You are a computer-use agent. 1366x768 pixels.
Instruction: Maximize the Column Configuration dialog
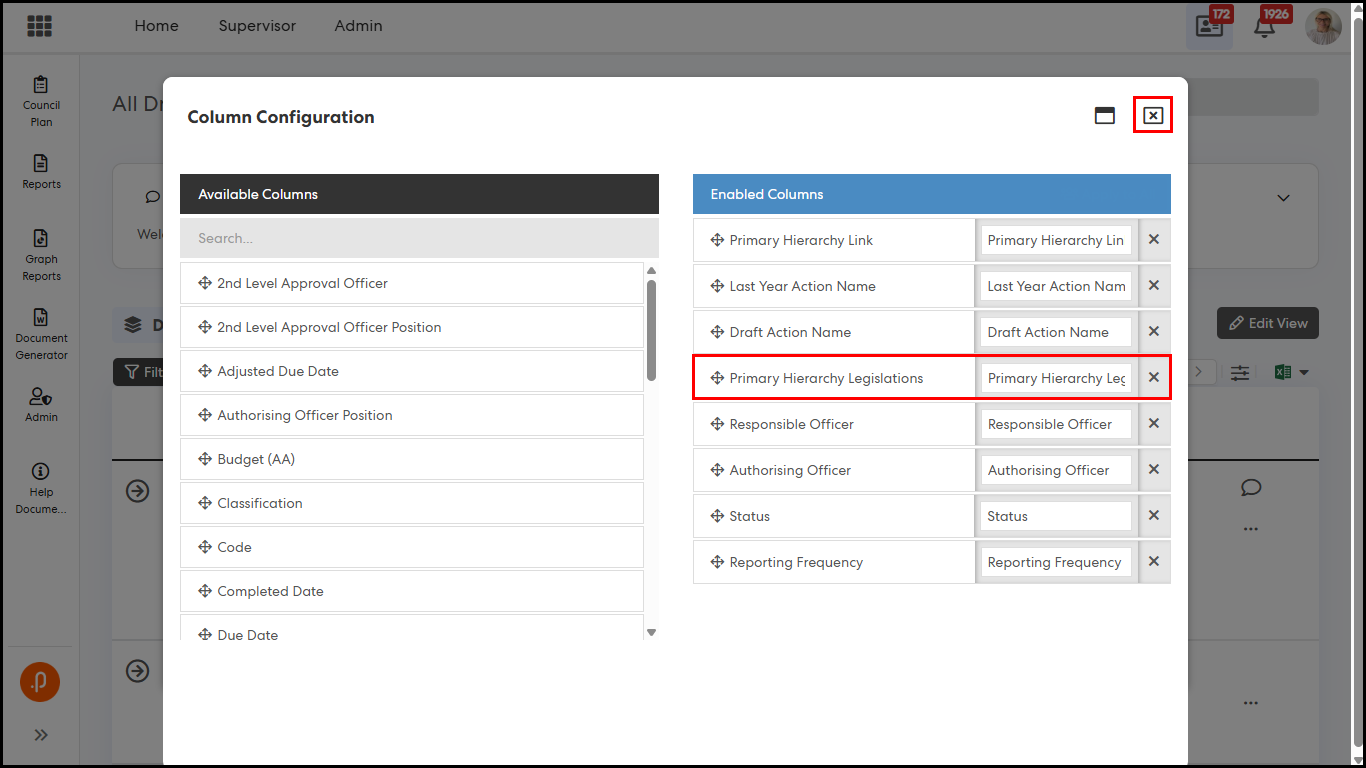(x=1104, y=116)
